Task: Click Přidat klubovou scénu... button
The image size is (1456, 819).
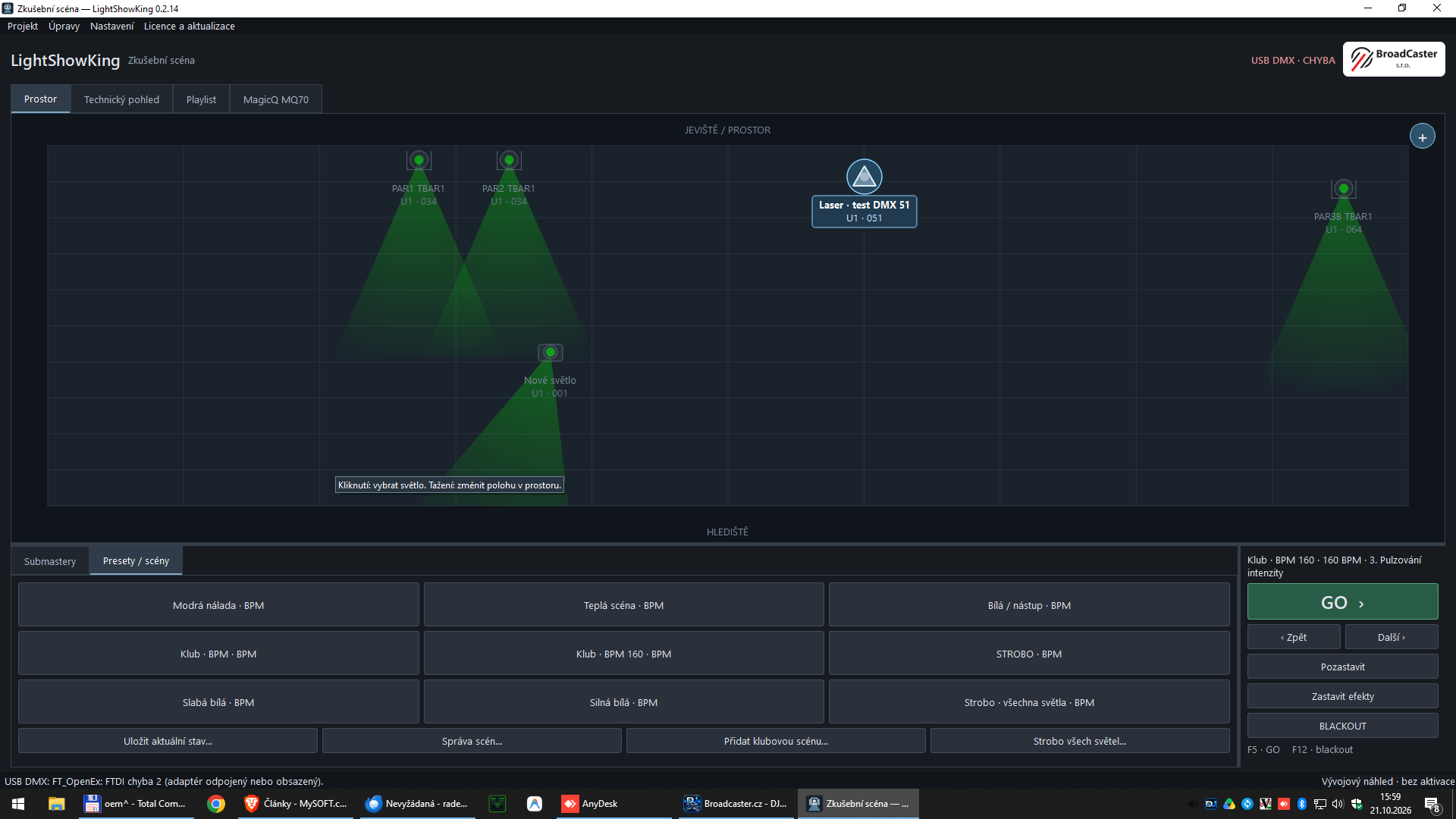Action: point(776,741)
